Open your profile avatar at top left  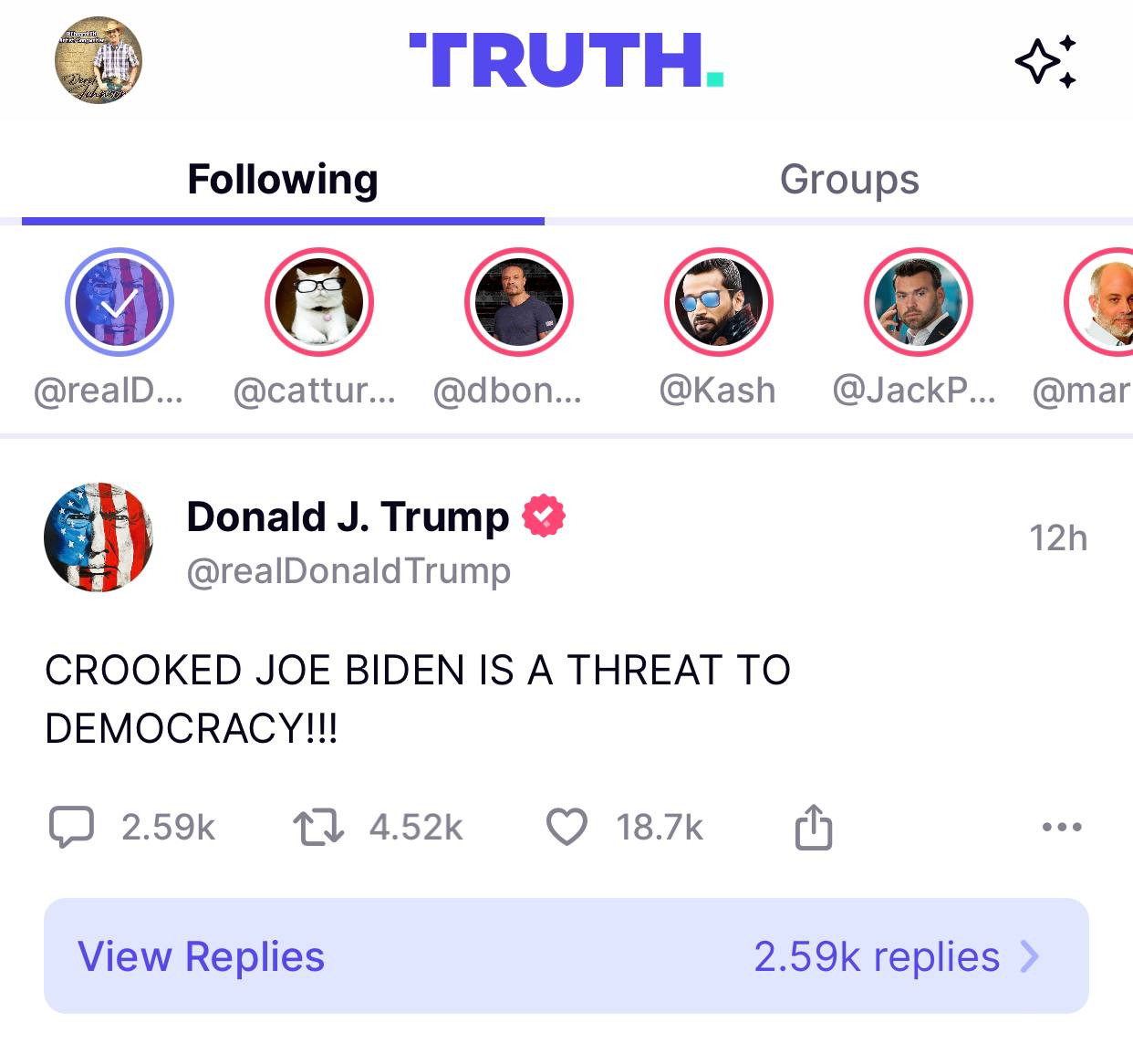tap(99, 60)
